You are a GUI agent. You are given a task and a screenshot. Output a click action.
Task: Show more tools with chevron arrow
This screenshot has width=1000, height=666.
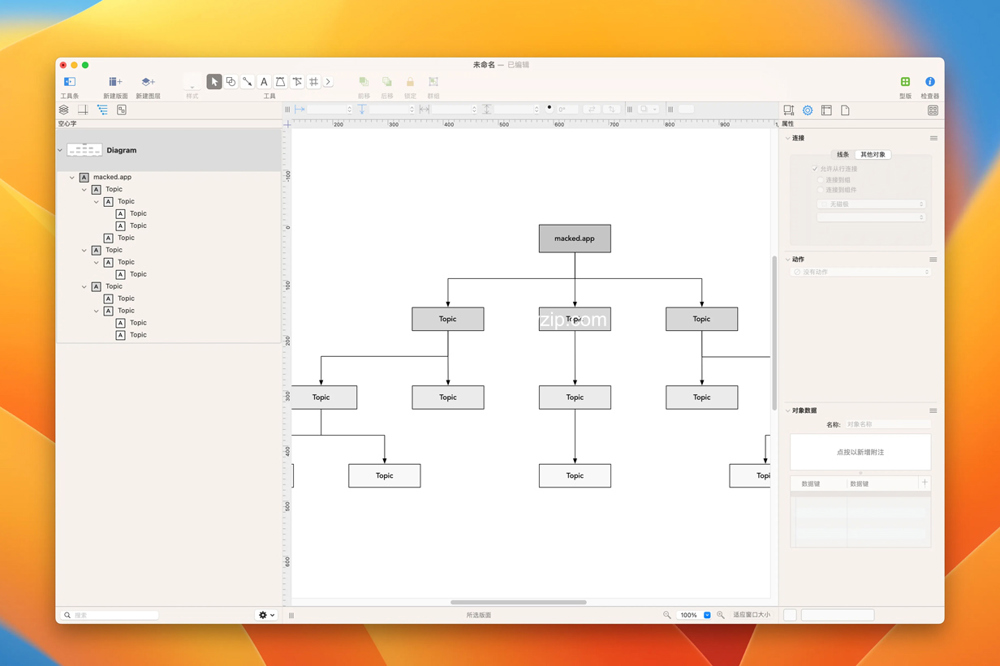pos(328,82)
